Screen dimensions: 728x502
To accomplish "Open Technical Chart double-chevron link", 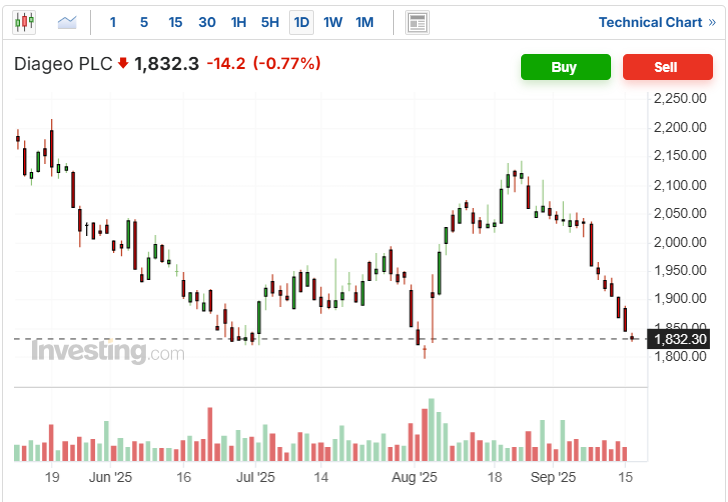I will pyautogui.click(x=657, y=22).
